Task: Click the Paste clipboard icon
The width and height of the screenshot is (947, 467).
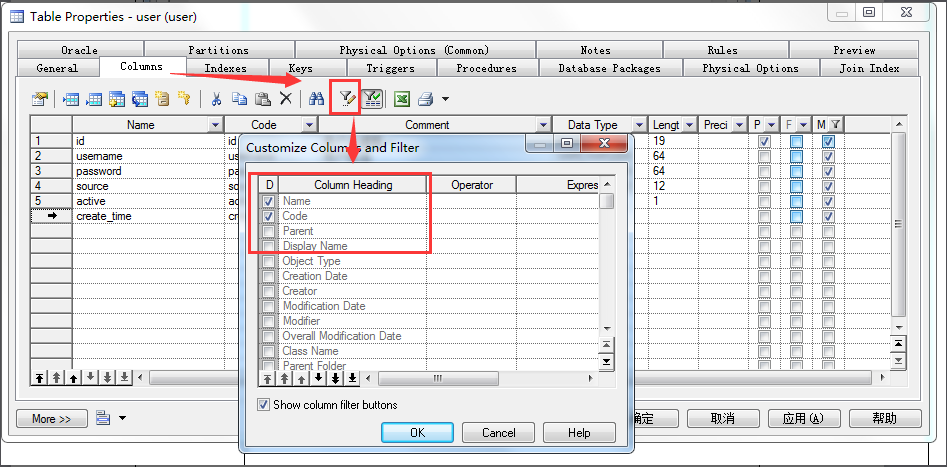Action: coord(263,98)
